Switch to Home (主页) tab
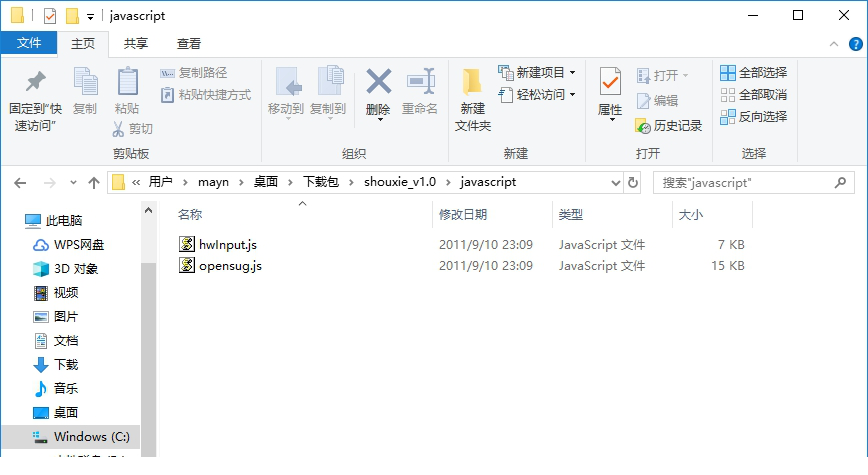The width and height of the screenshot is (868, 475). [x=82, y=44]
